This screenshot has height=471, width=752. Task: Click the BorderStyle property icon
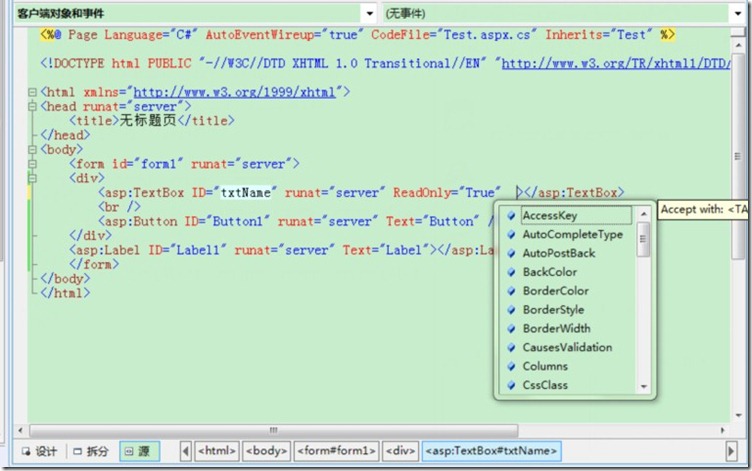511,309
